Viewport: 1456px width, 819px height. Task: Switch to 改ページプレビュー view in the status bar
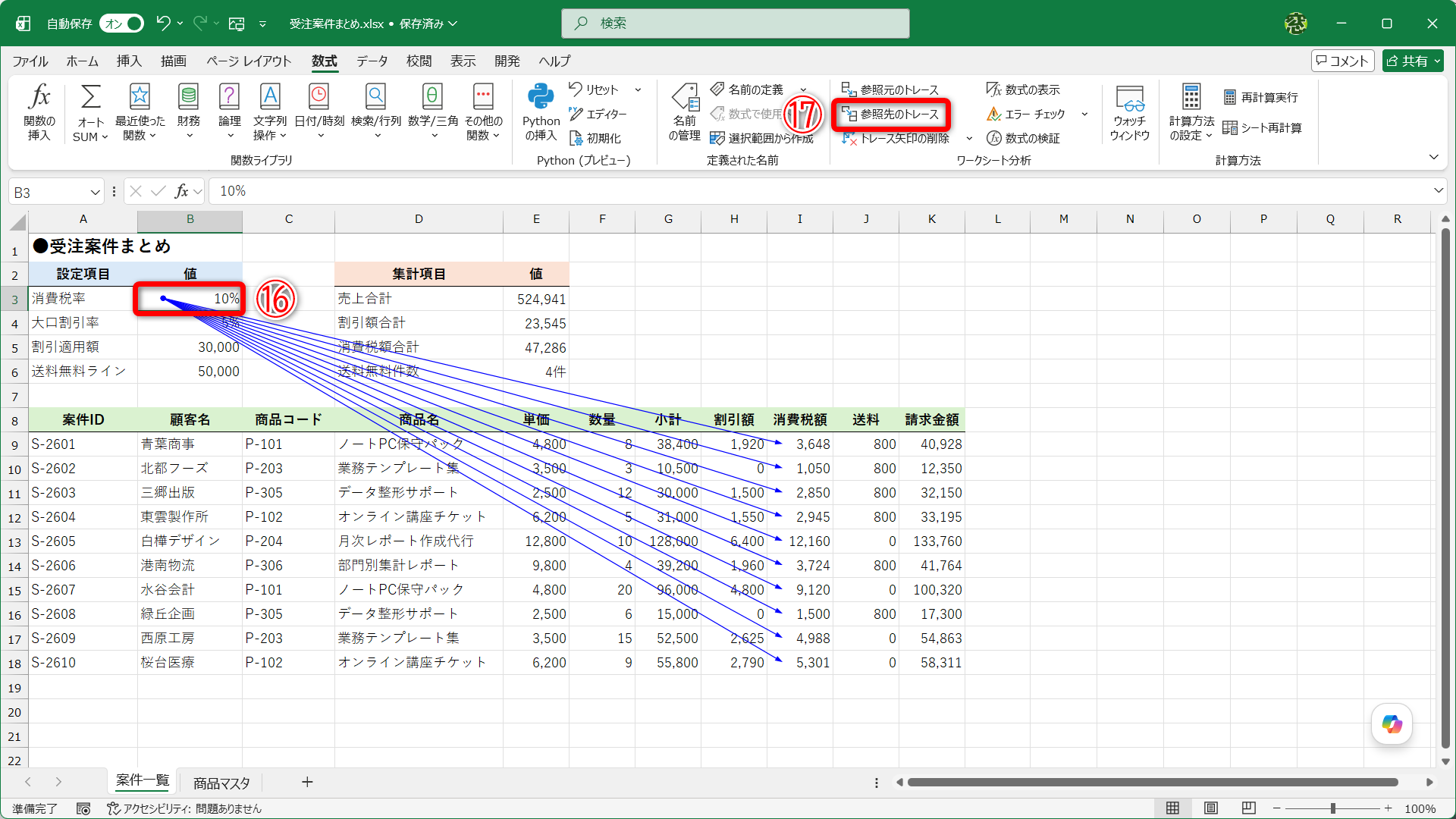(1249, 808)
